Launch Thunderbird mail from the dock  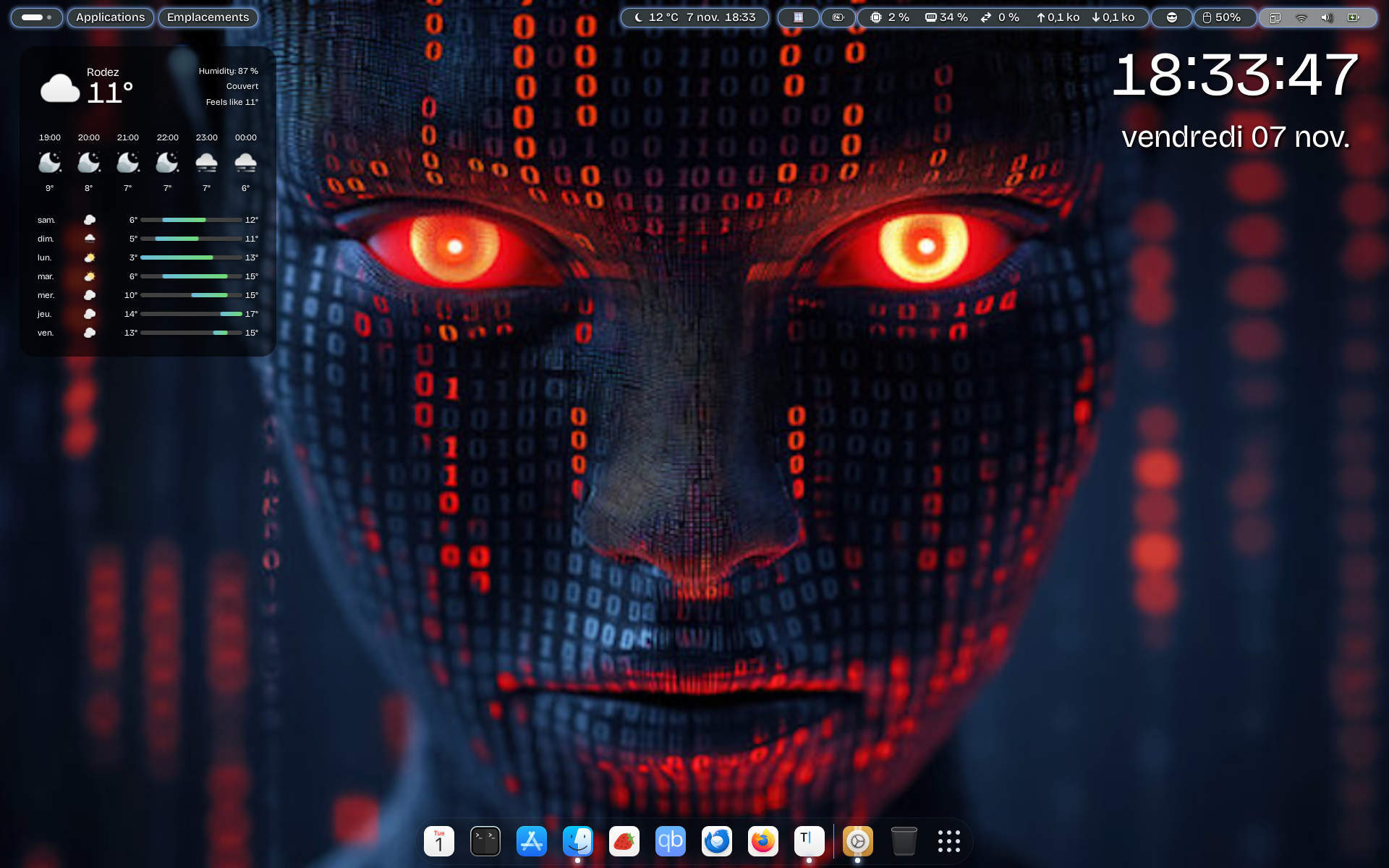tap(717, 841)
